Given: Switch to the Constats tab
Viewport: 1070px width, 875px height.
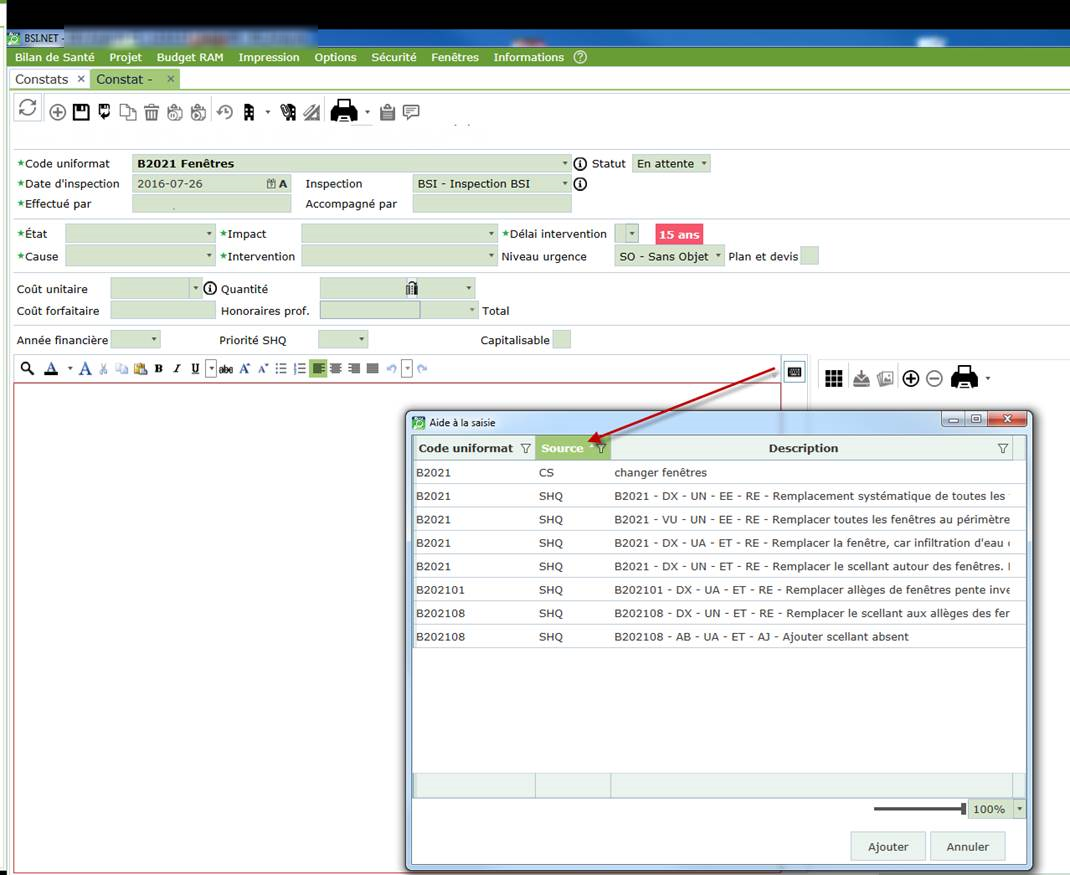Looking at the screenshot, I should coord(42,79).
